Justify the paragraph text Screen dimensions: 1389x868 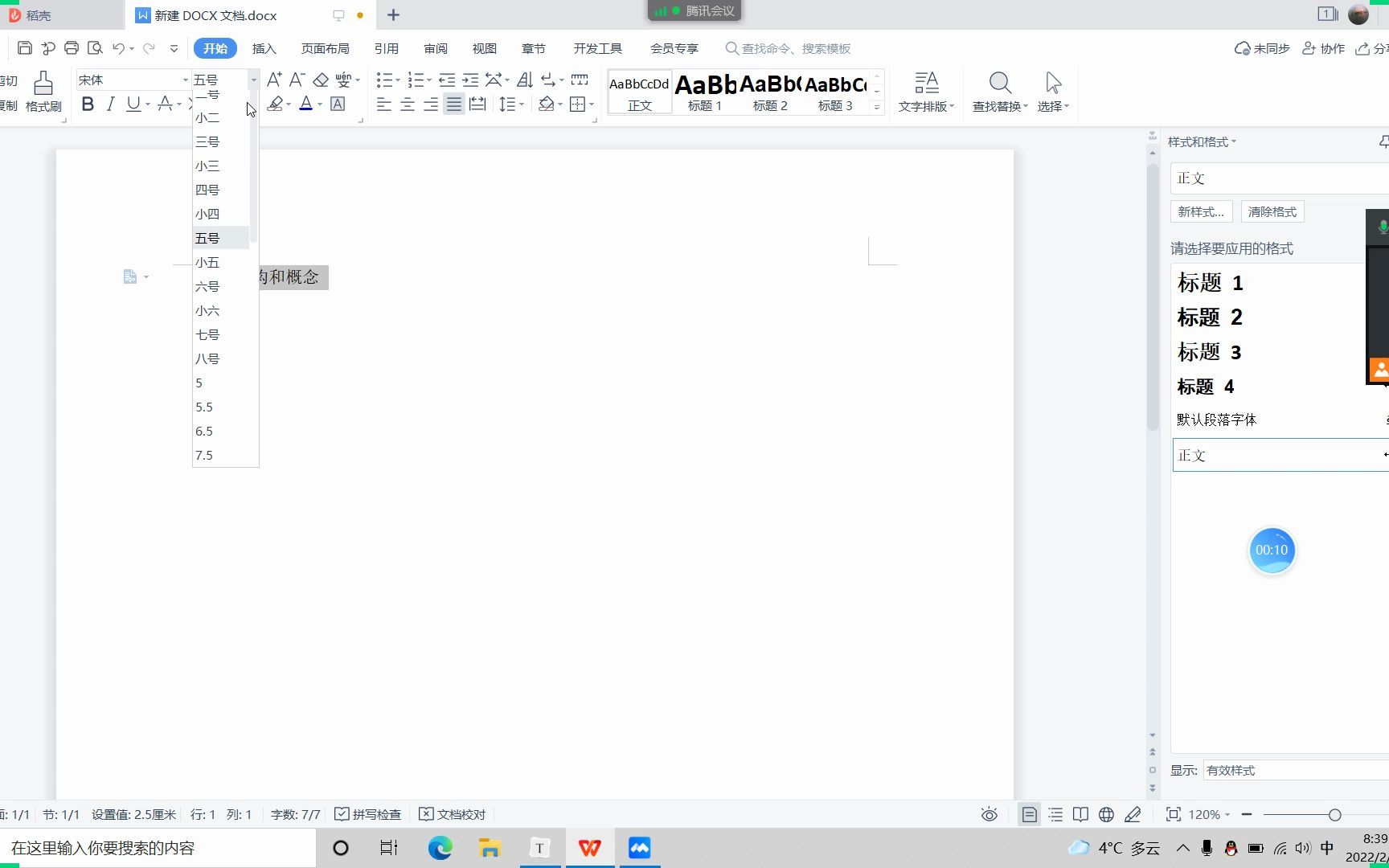point(454,104)
